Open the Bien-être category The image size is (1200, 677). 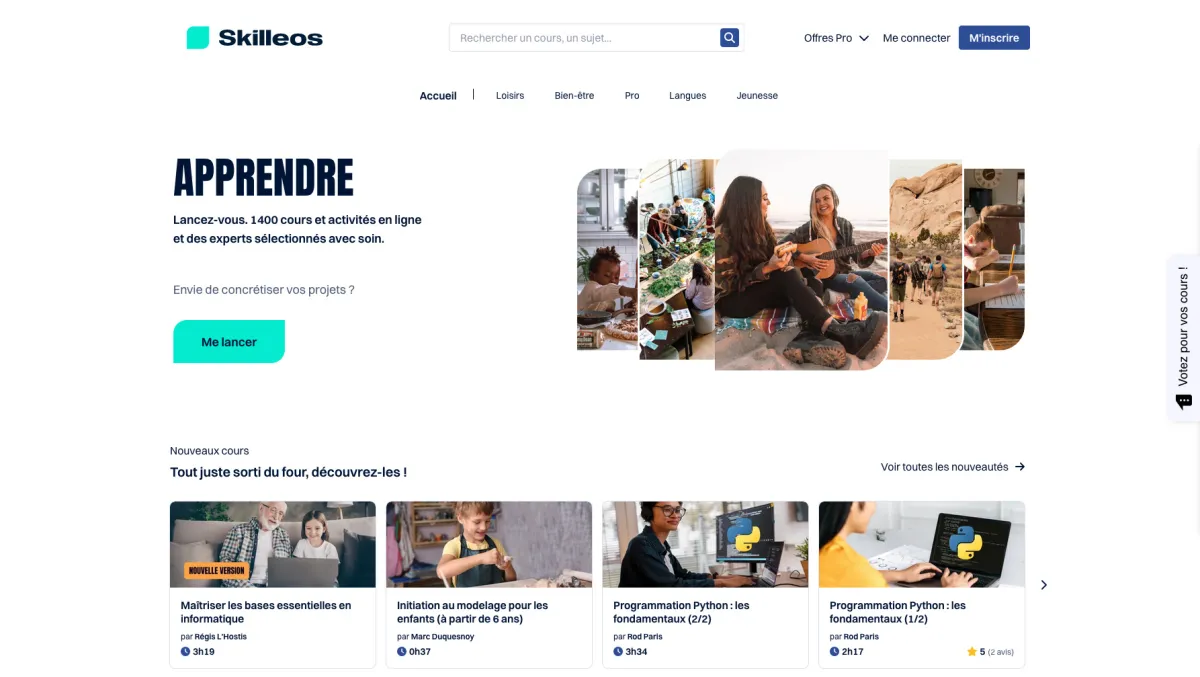click(x=574, y=96)
